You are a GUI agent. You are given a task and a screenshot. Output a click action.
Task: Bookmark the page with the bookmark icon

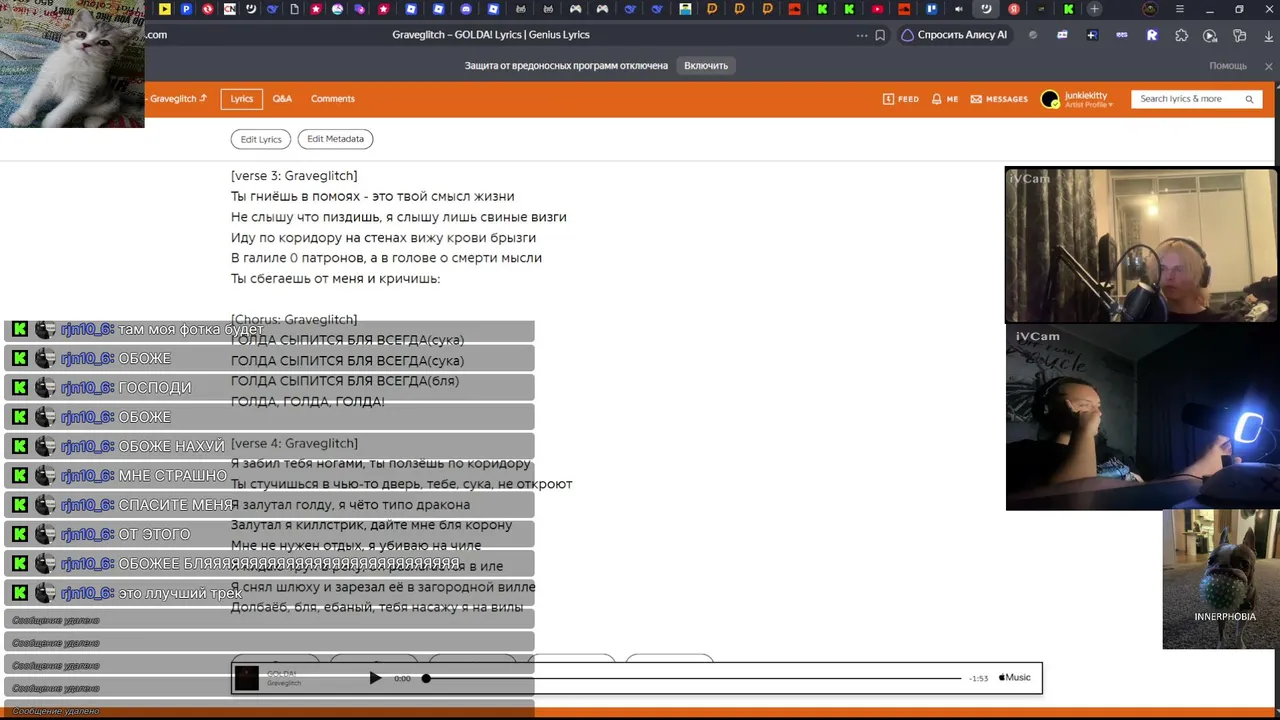880,35
